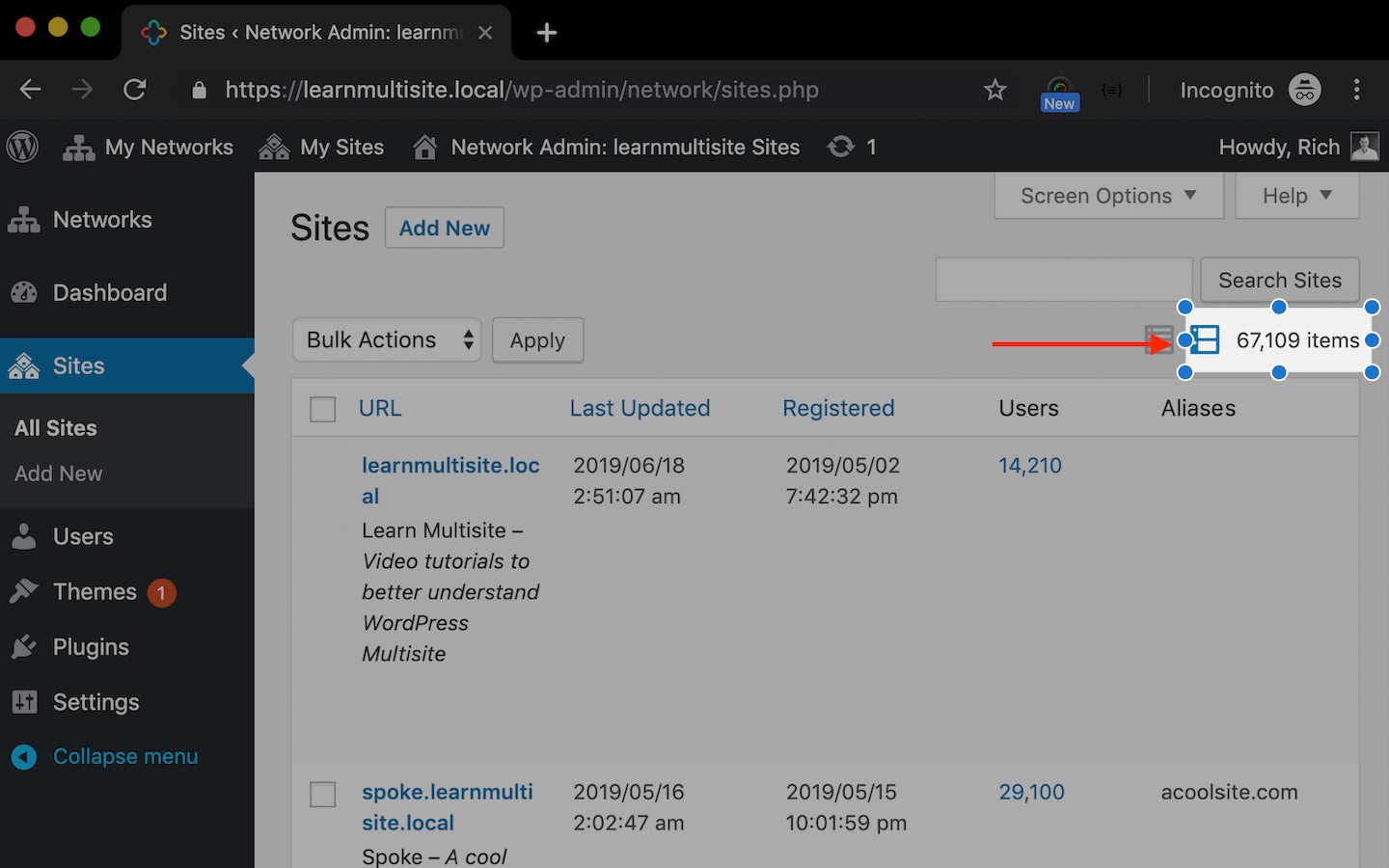Click the Add New button next to Sites
1389x868 pixels.
point(444,228)
